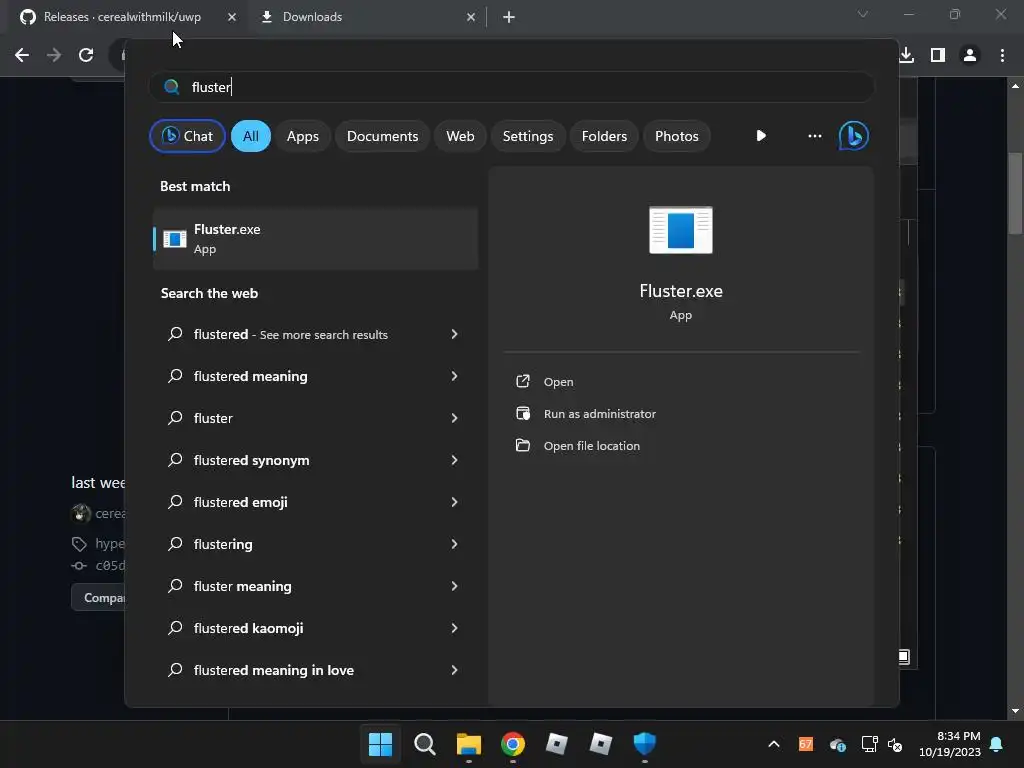Expand the 'flustered - See more' result chevron
1024x768 pixels.
click(x=455, y=334)
